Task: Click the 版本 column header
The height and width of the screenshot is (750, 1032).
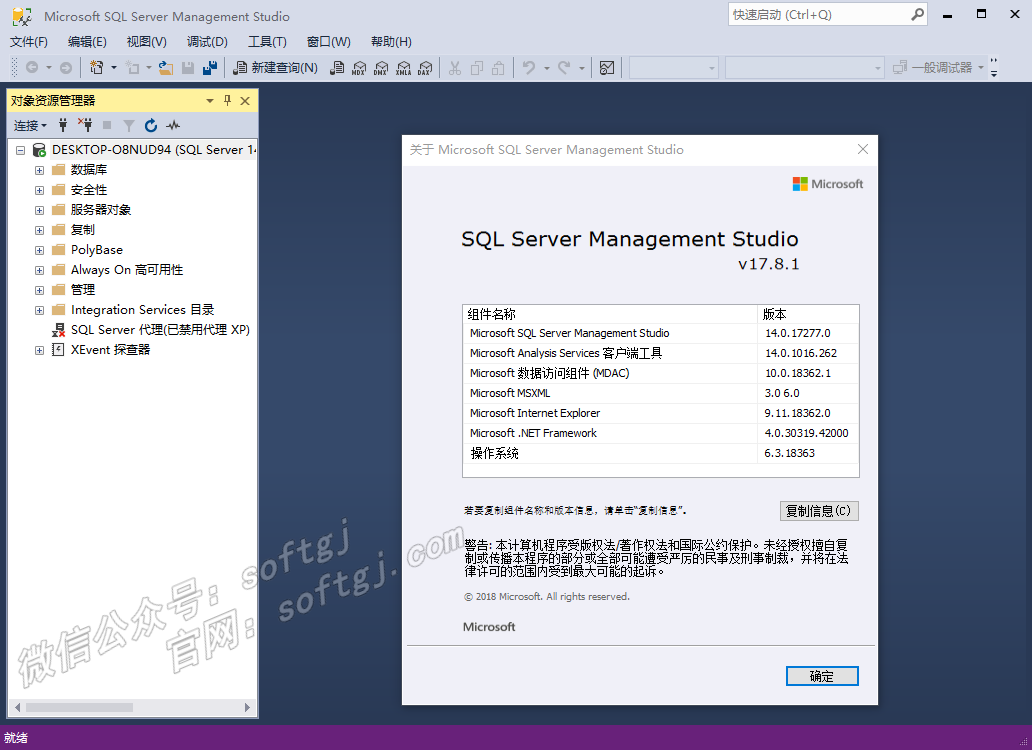Action: tap(808, 314)
